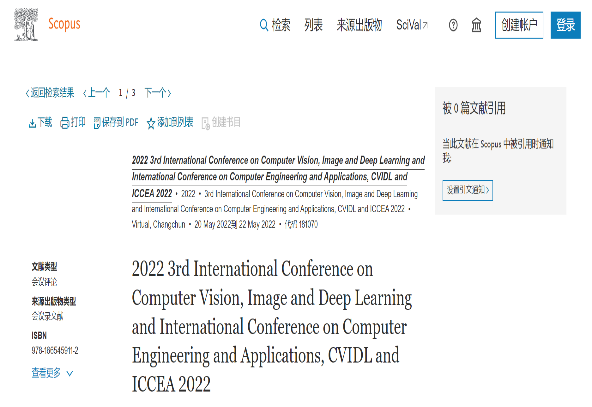Click the greyed create bibliography icon 创建书目

[206, 123]
